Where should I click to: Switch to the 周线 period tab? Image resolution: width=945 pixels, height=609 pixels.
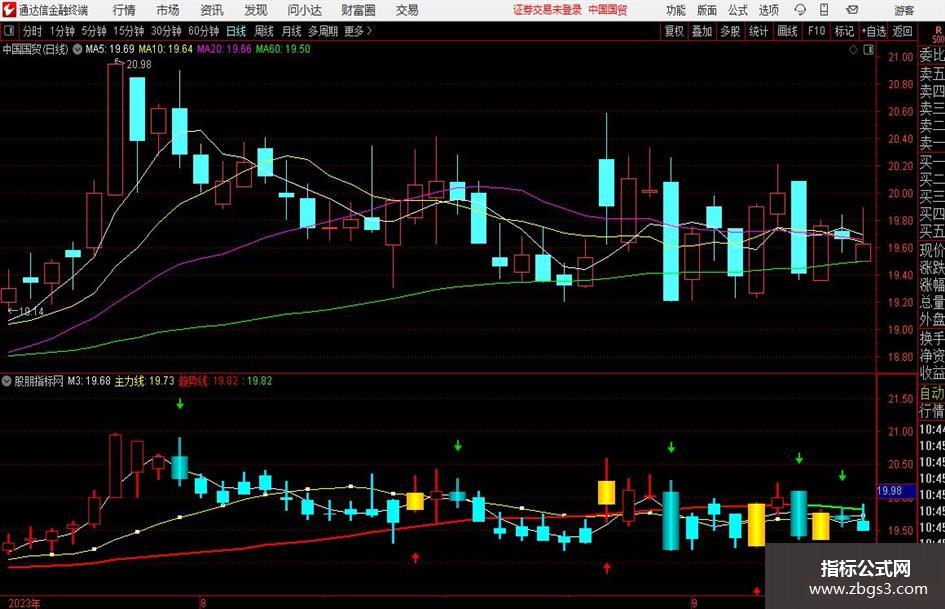264,31
